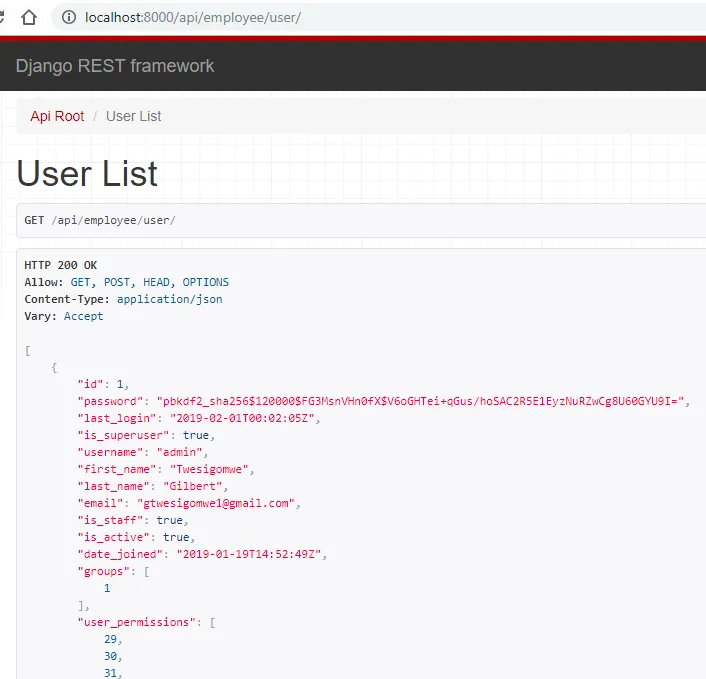The height and width of the screenshot is (679, 706).
Task: Click the GET method in Allow header
Action: [x=80, y=282]
